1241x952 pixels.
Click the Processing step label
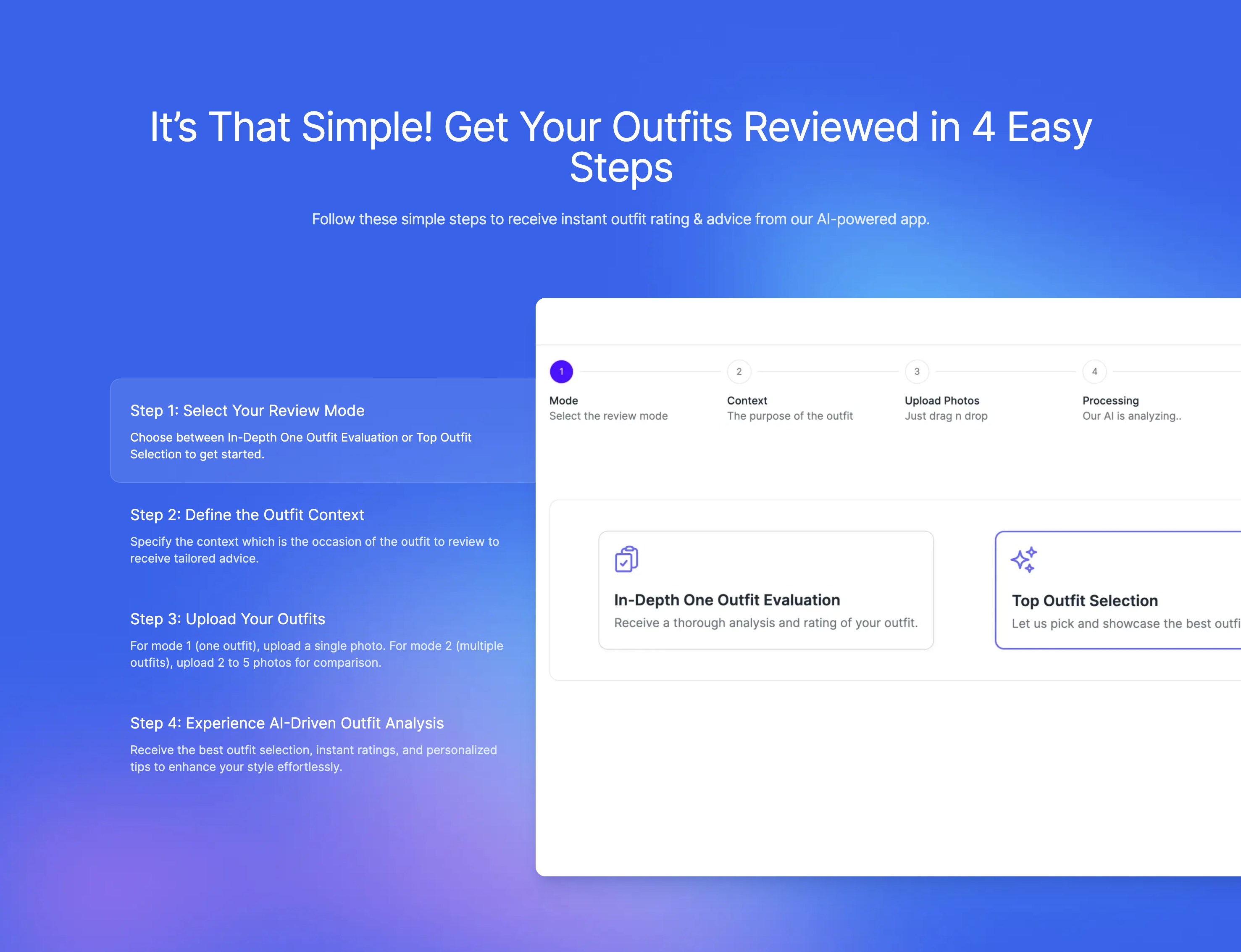click(1110, 401)
